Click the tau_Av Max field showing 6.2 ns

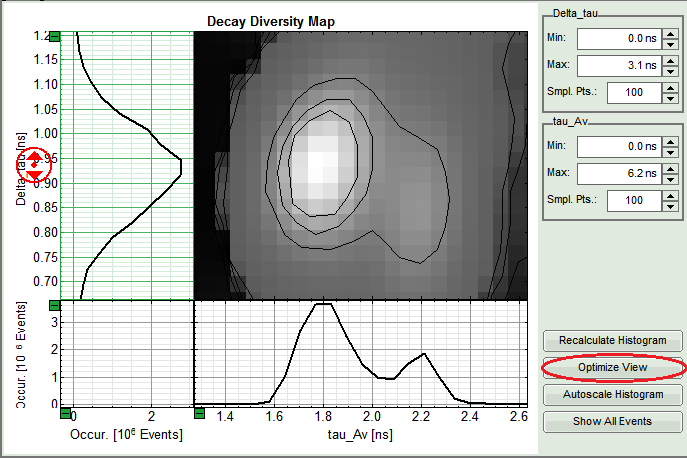point(618,173)
